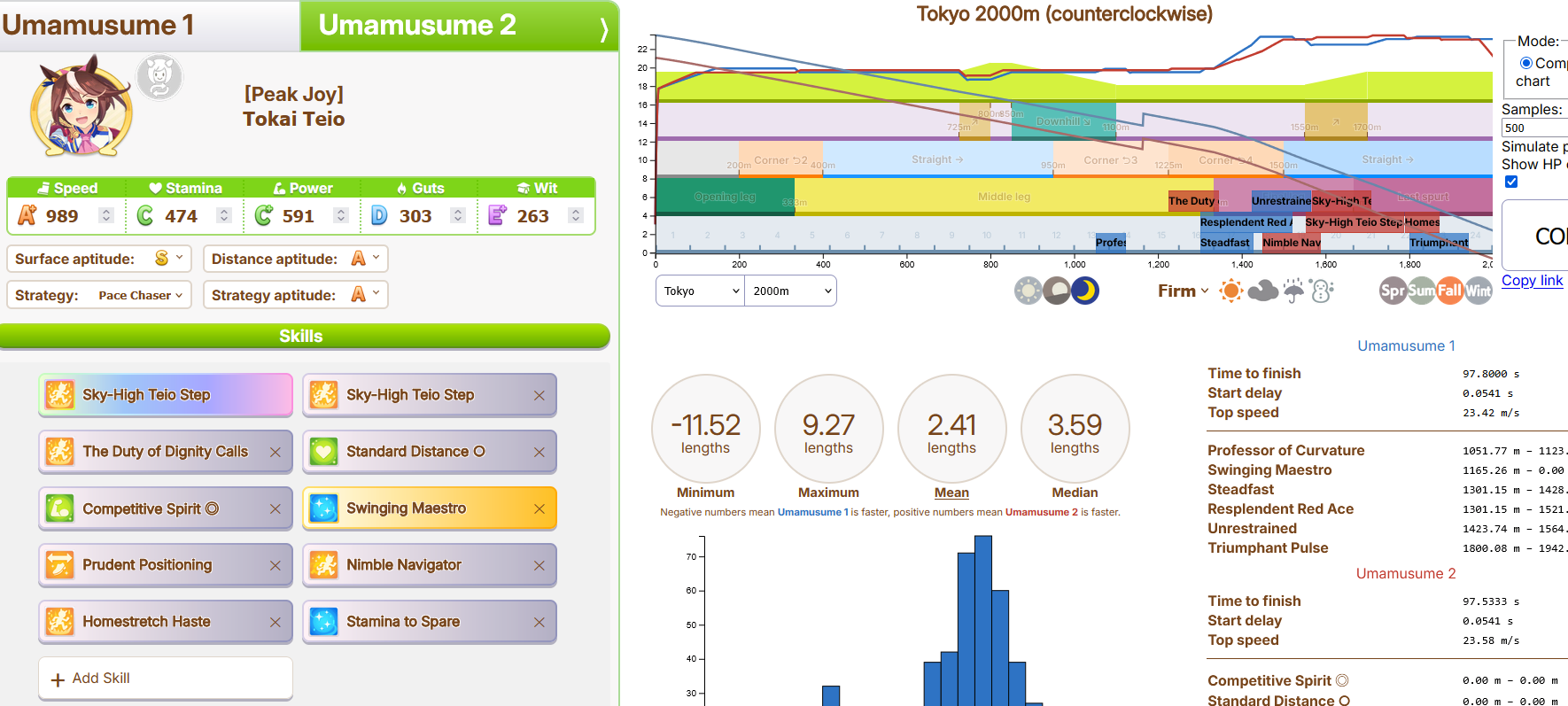
Task: Choose the Fall season button
Action: pos(1449,291)
